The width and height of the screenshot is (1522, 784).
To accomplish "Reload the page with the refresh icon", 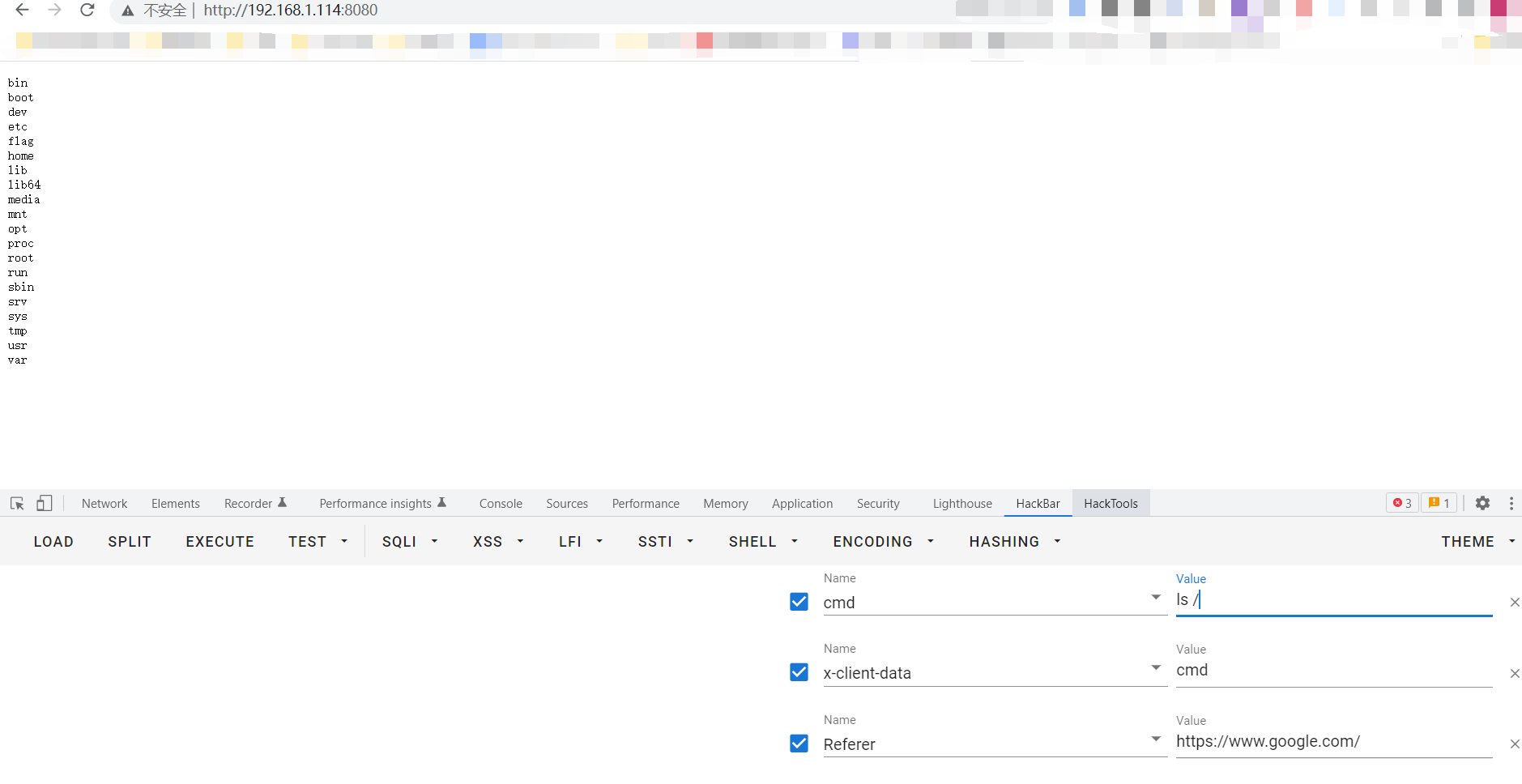I will click(87, 10).
